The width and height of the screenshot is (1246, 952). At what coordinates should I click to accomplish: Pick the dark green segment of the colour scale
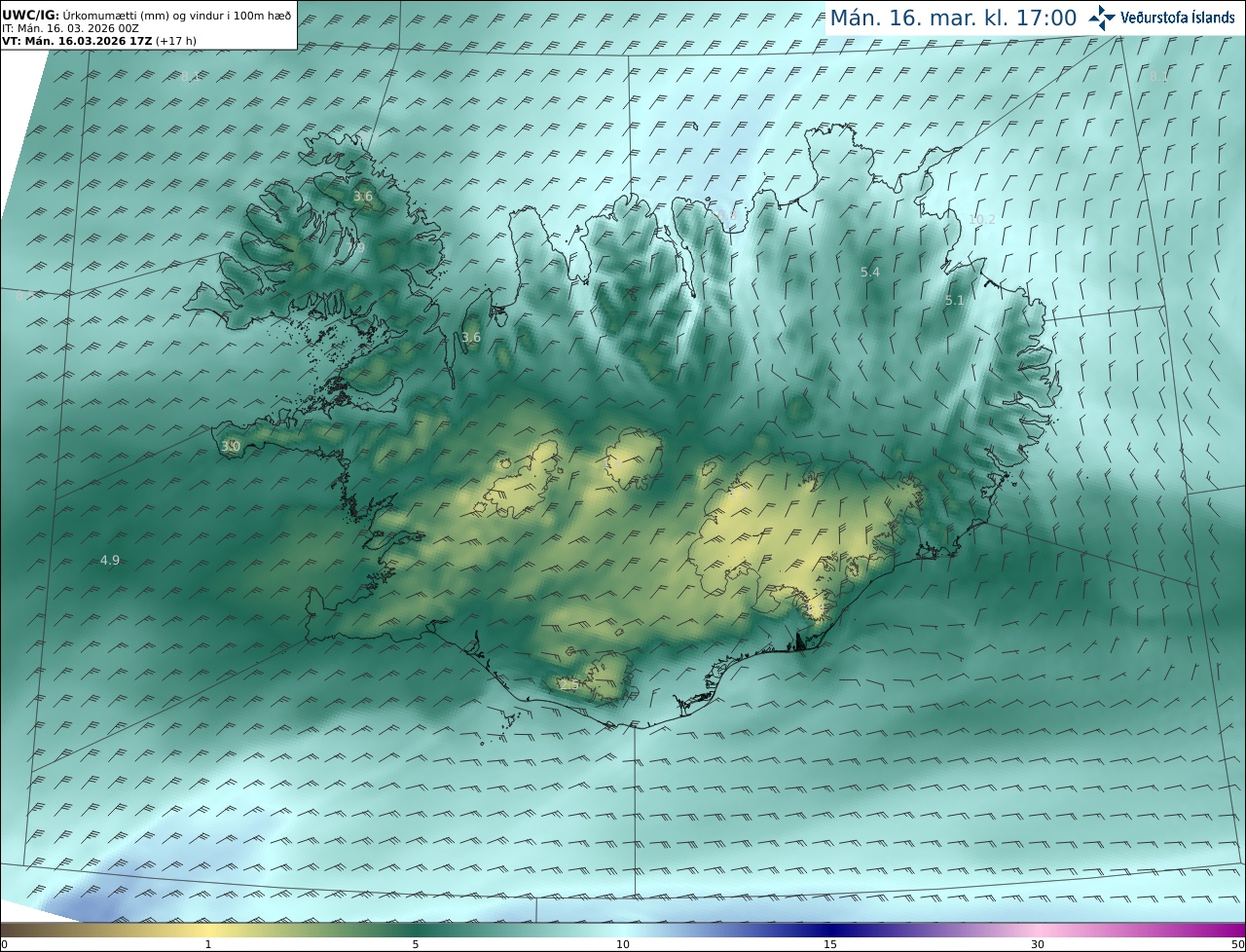coord(416,930)
